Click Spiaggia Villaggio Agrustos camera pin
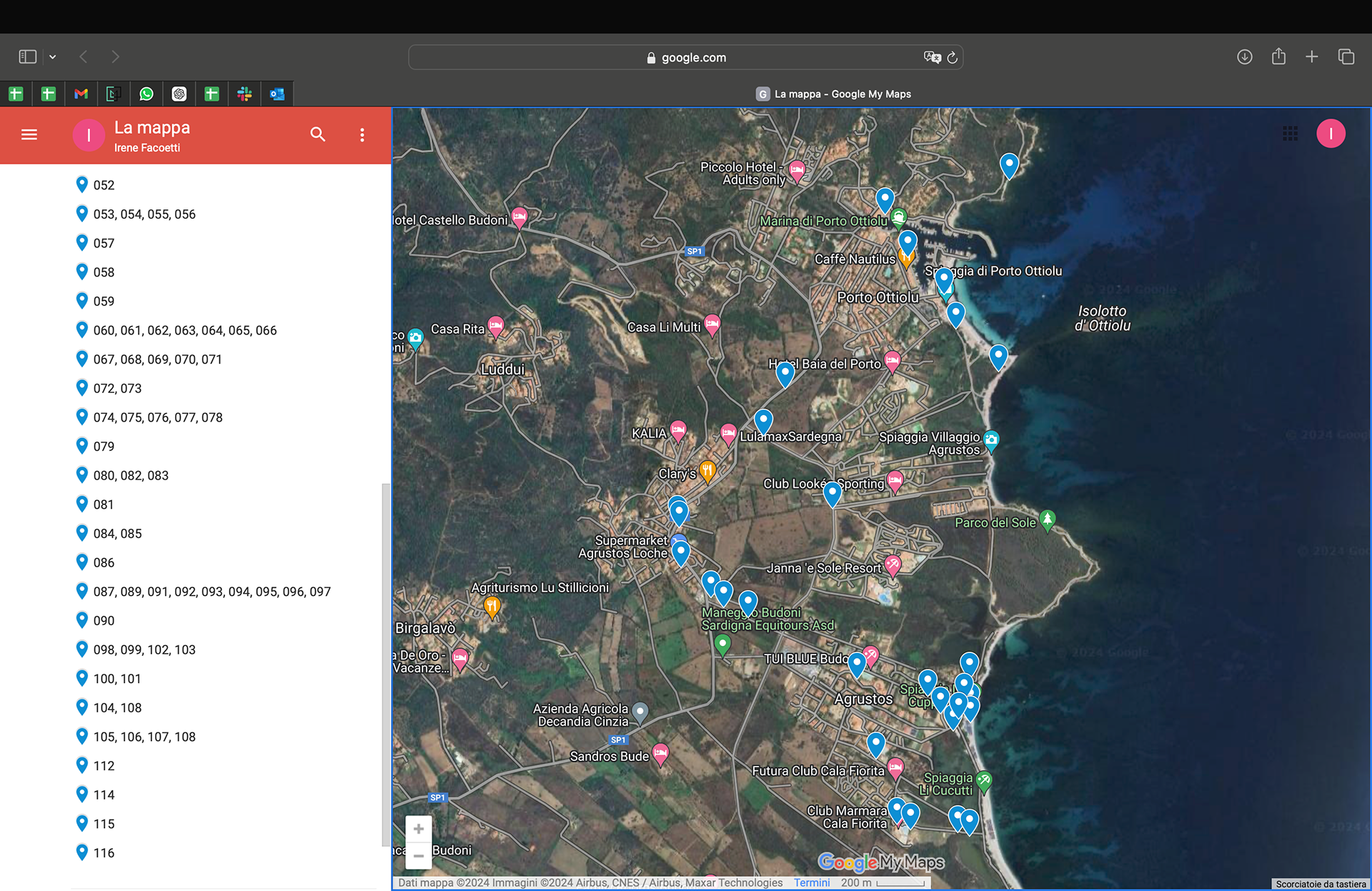 click(991, 442)
